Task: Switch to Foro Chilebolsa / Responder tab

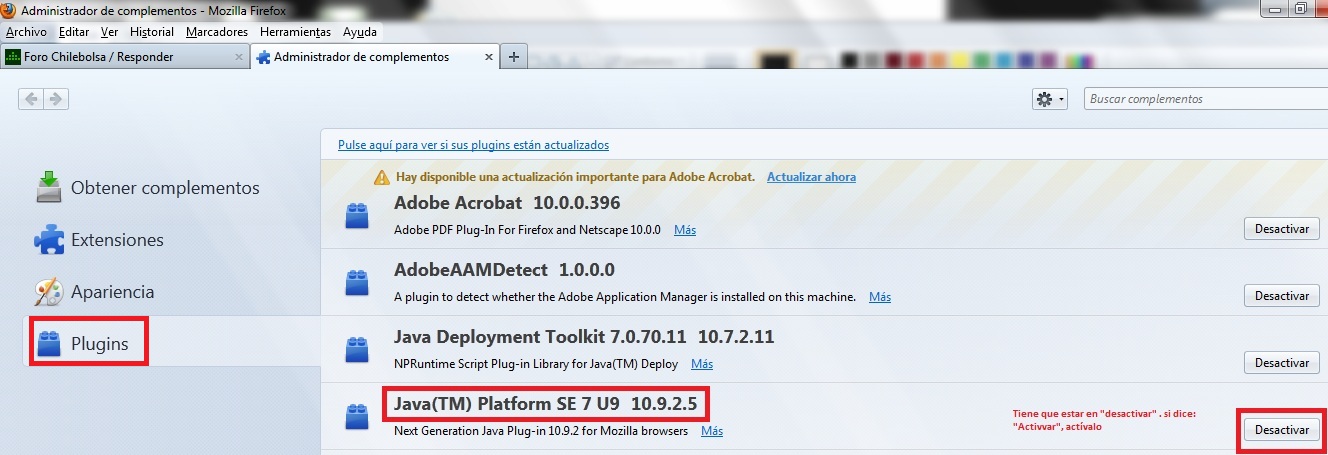Action: (125, 57)
